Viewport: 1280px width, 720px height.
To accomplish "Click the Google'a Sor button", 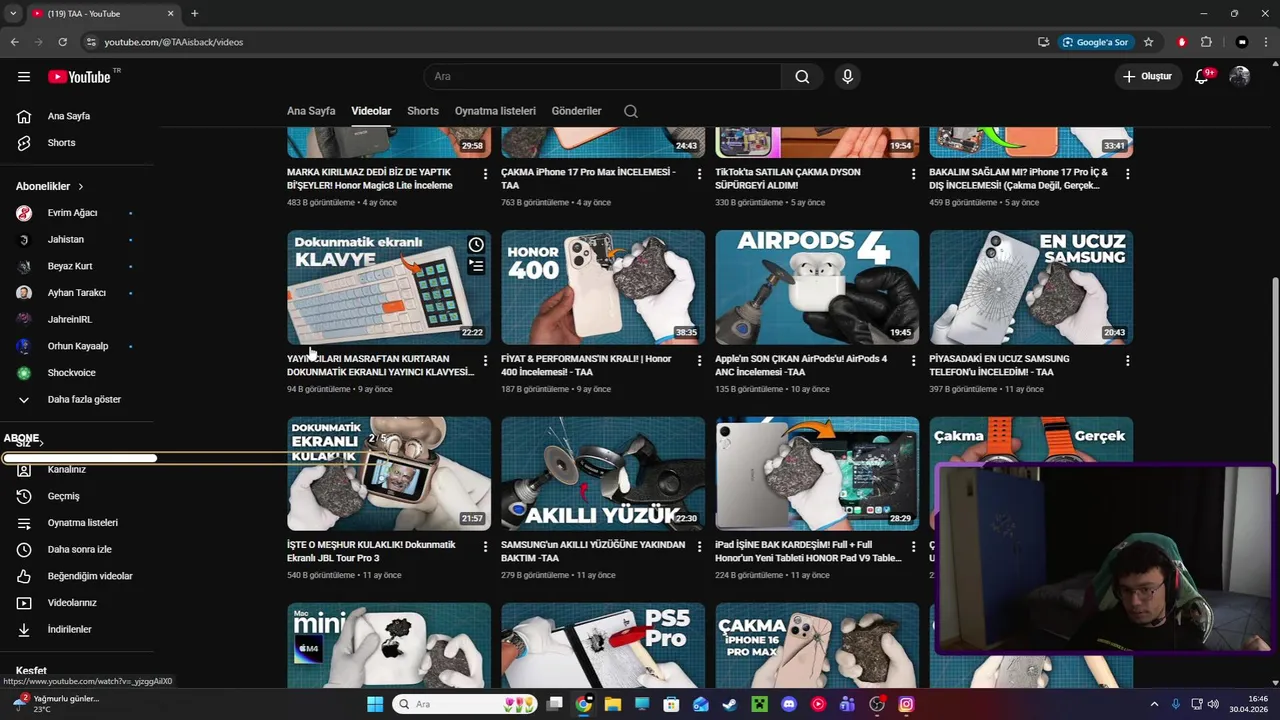I will click(x=1096, y=42).
